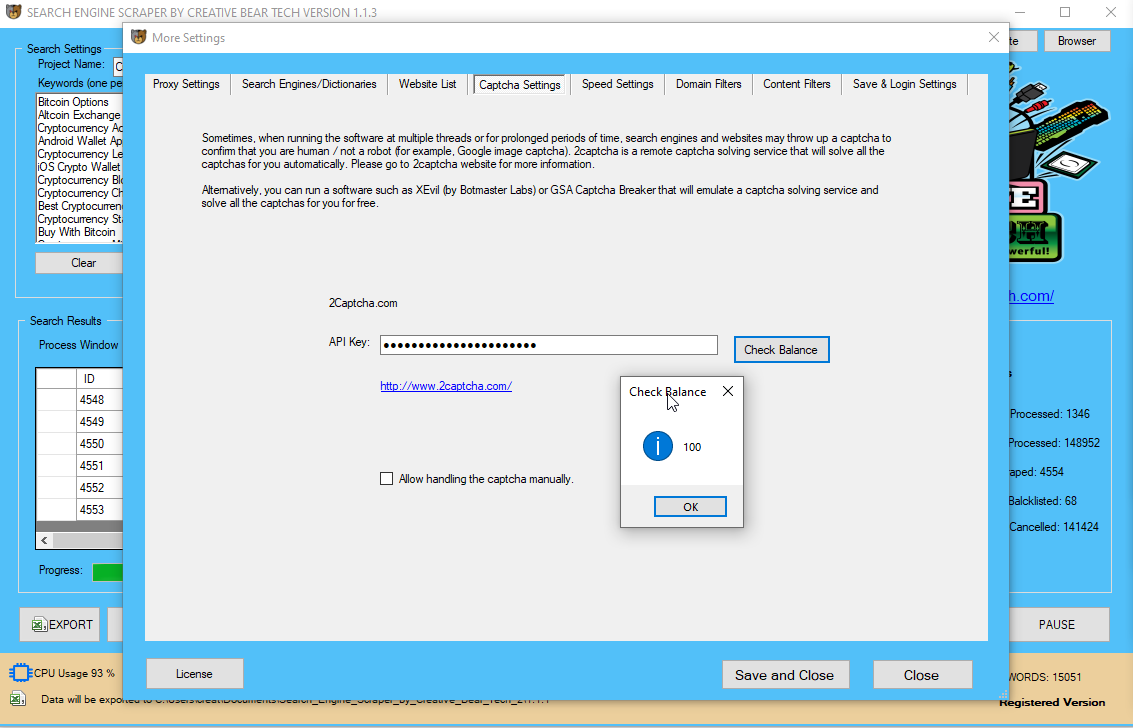This screenshot has width=1133, height=728.
Task: Click the bear icon on the More Settings dialog
Action: click(138, 37)
